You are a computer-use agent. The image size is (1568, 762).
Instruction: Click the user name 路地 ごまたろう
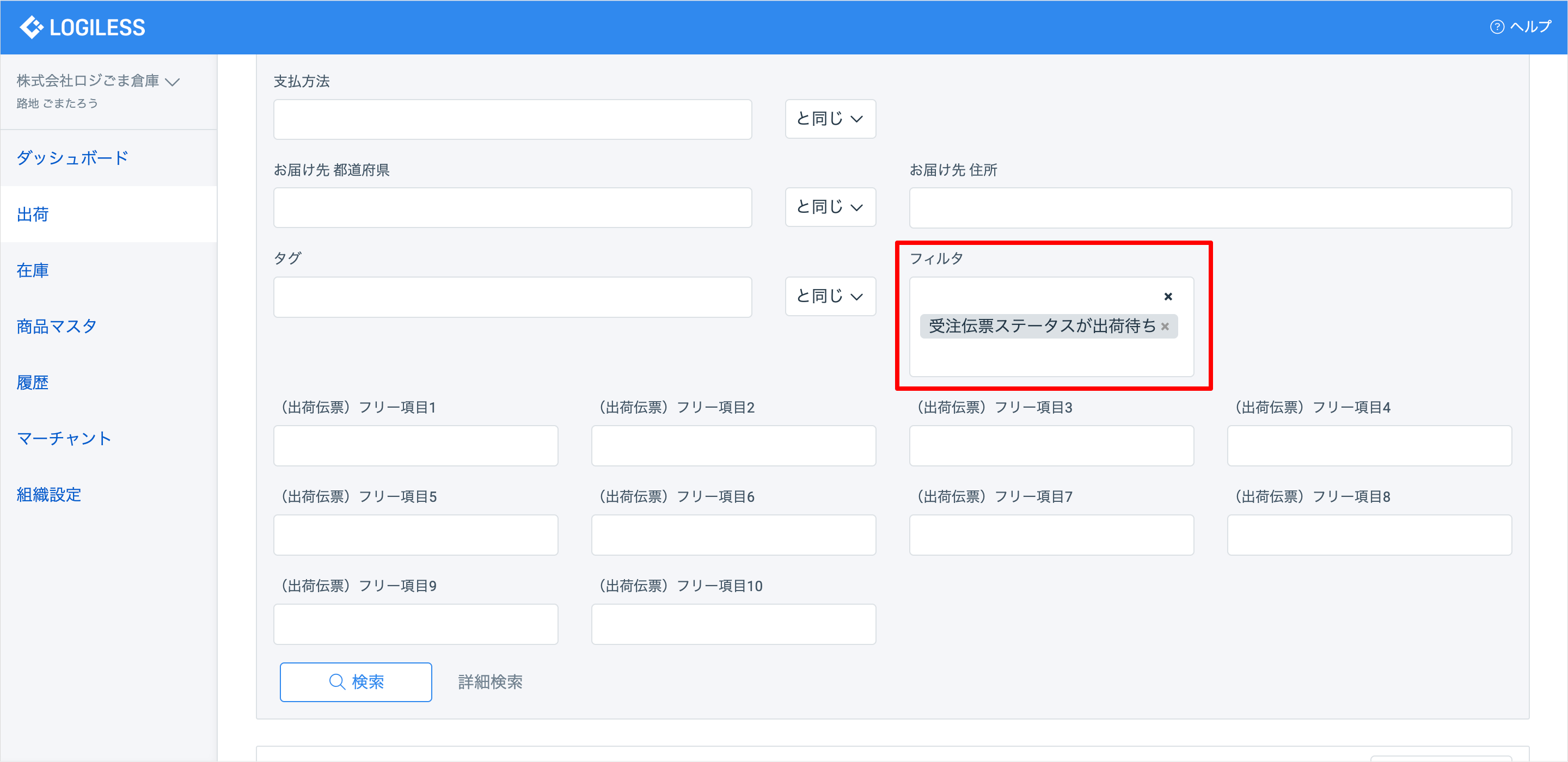click(x=57, y=103)
